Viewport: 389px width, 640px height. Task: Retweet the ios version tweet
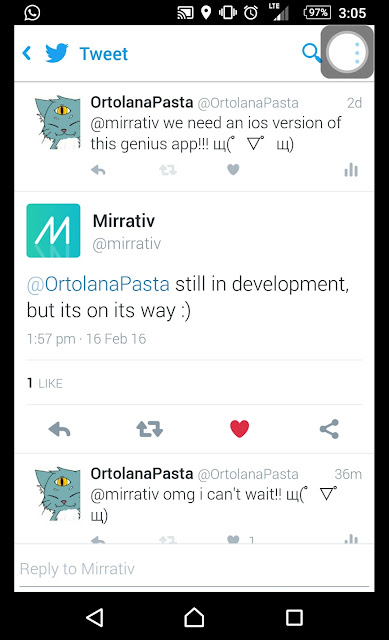pyautogui.click(x=168, y=170)
